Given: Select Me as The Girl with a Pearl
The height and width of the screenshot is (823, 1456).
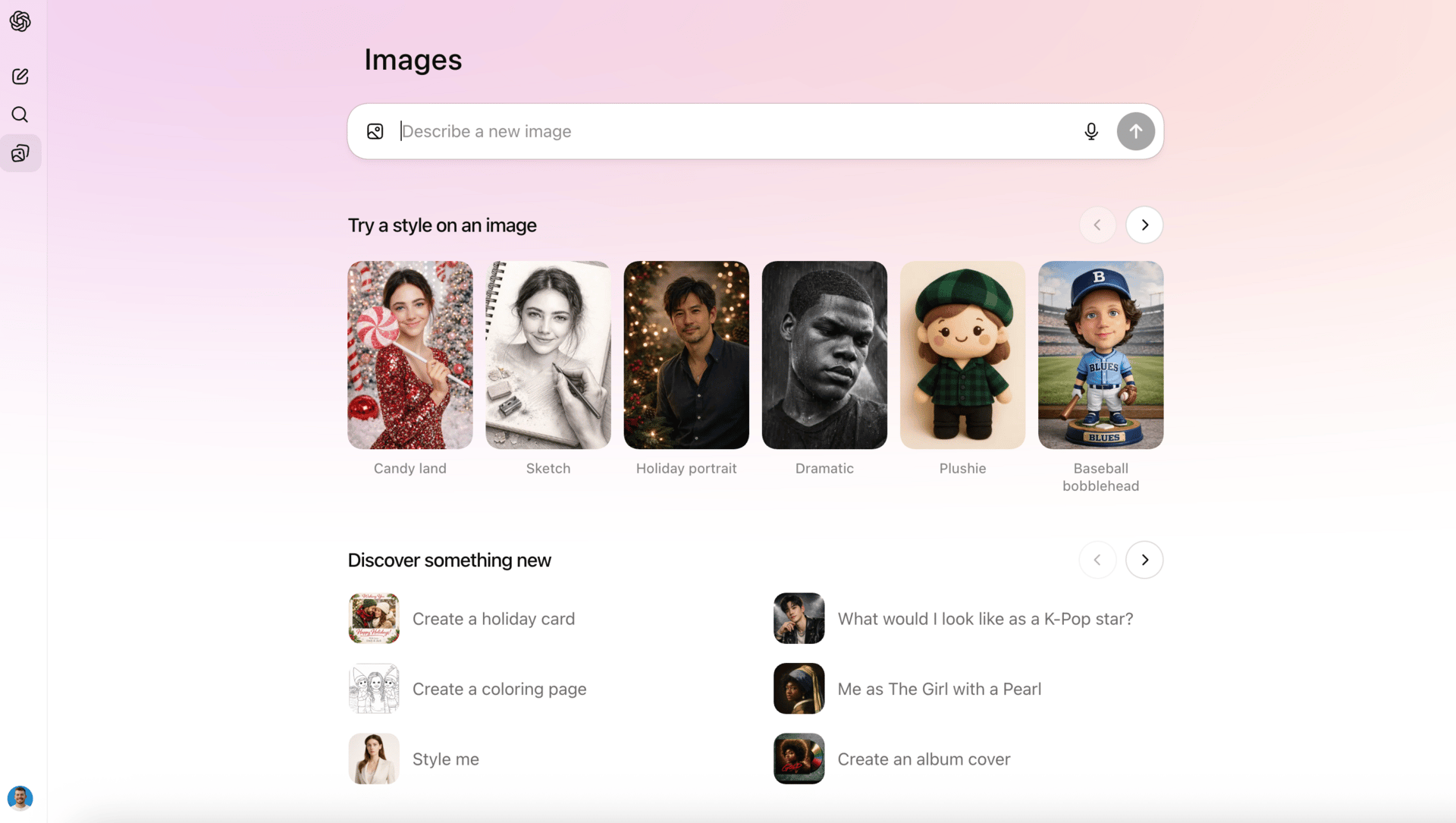Looking at the screenshot, I should [x=938, y=689].
